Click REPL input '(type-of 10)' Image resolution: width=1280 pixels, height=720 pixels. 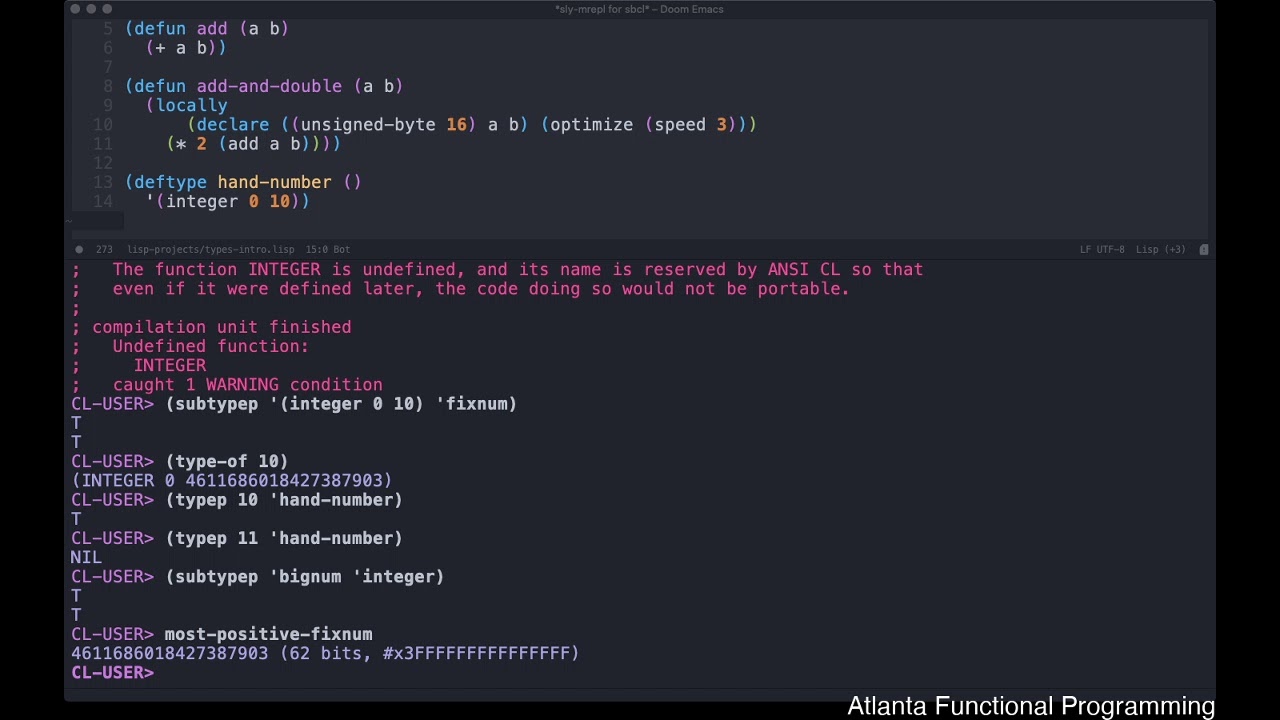[227, 461]
